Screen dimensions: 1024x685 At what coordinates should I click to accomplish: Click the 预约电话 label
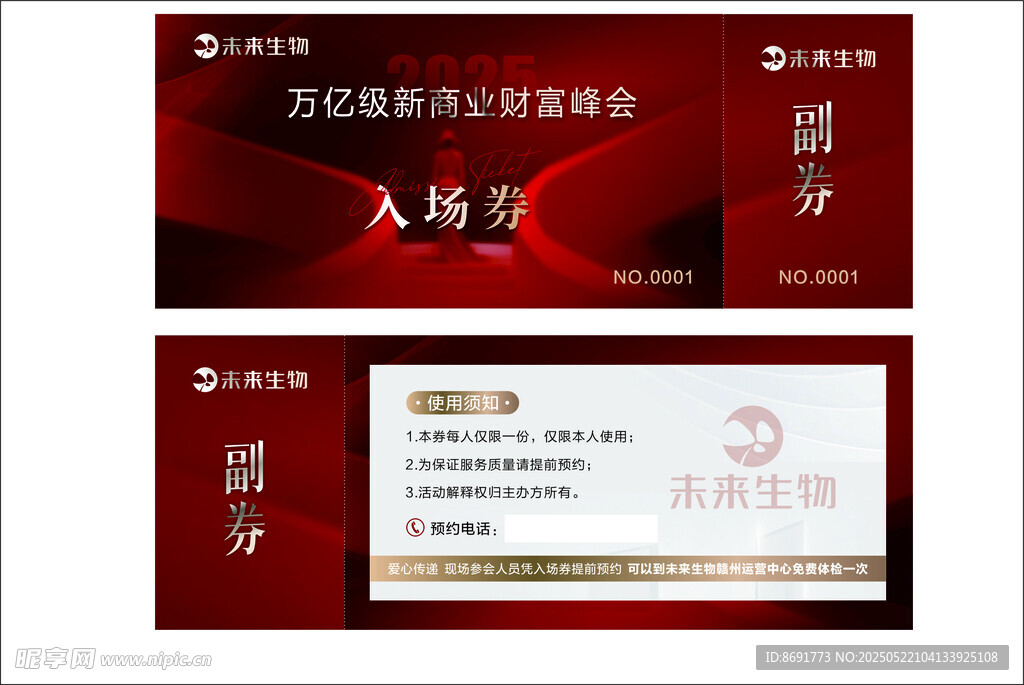(463, 528)
